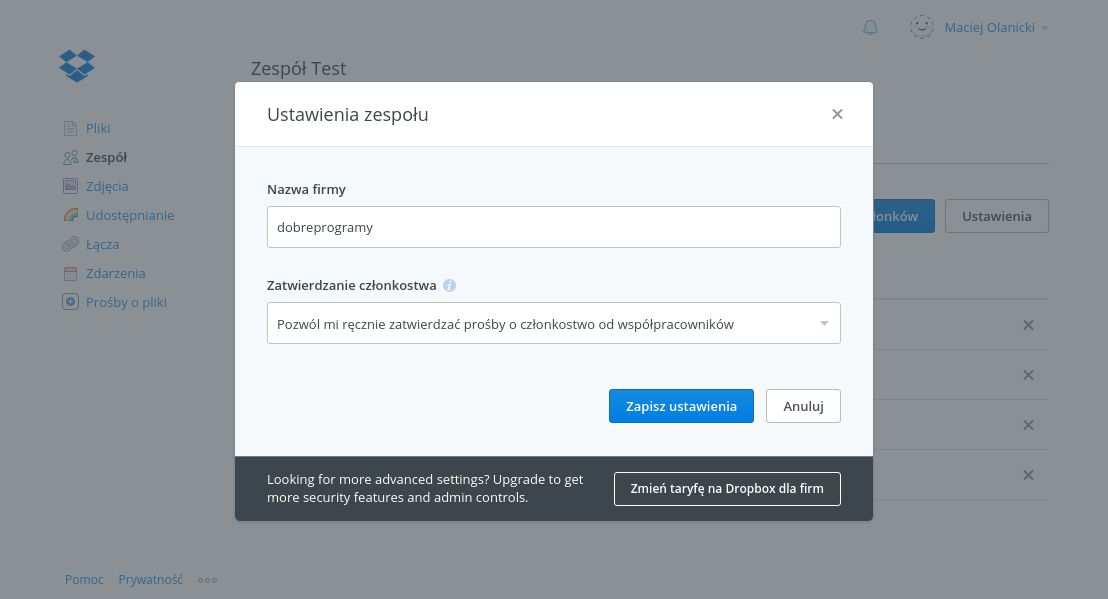Screen dimensions: 1108x599
Task: Click the Łącza paperclip icon
Action: click(70, 244)
